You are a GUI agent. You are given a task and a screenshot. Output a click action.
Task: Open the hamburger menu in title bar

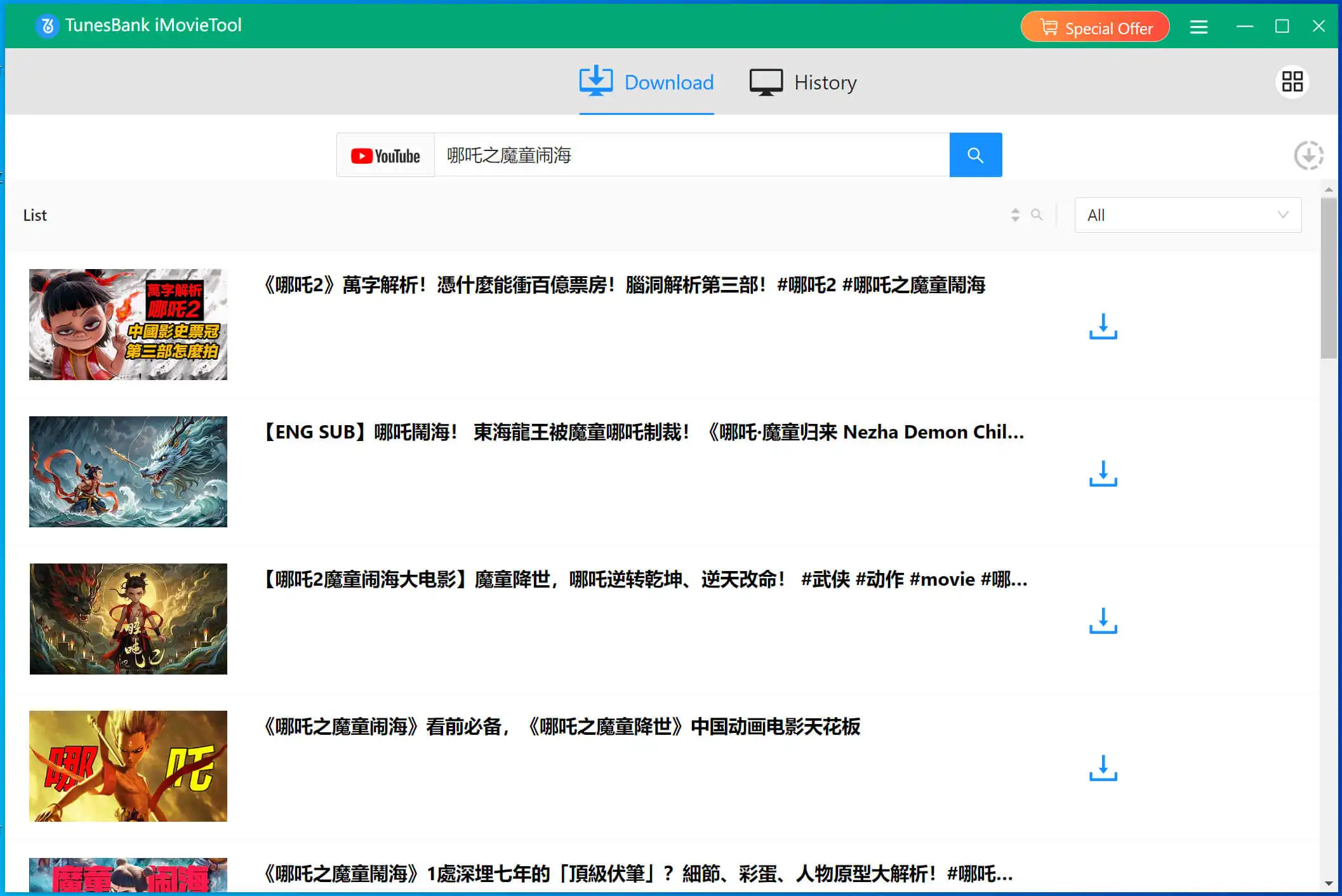(x=1199, y=27)
